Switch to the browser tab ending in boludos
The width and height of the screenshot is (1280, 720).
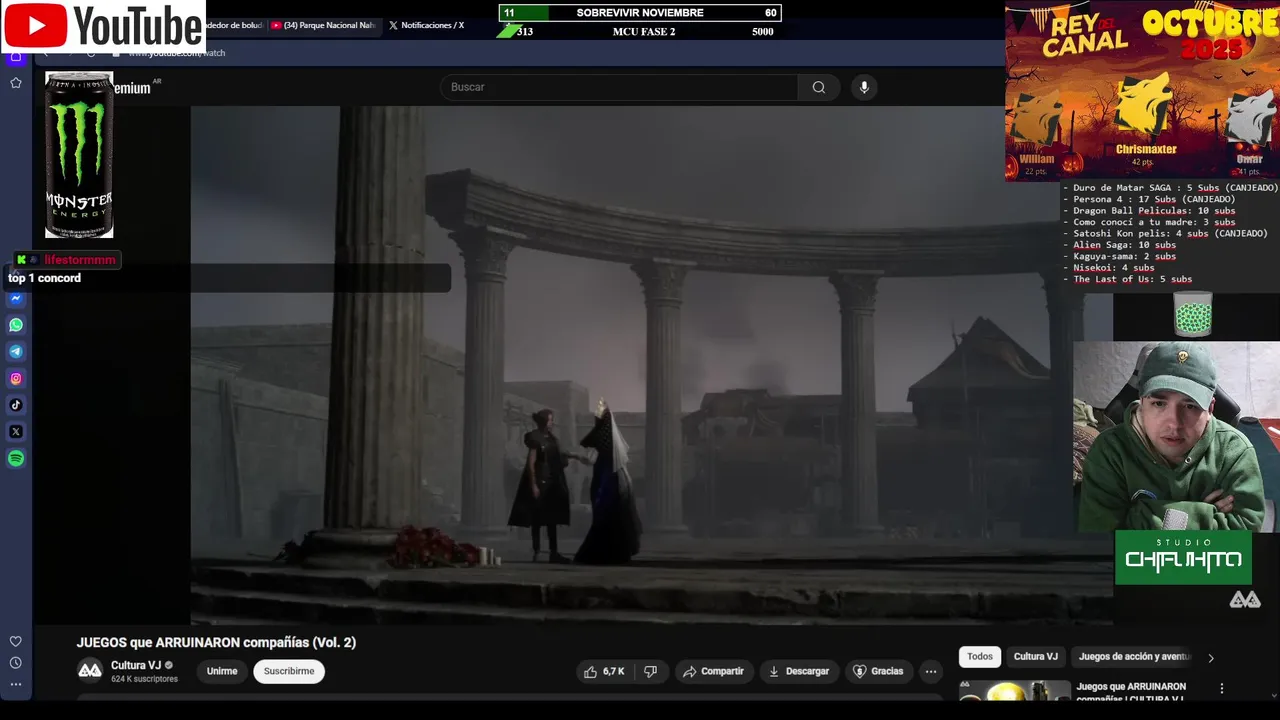(235, 25)
